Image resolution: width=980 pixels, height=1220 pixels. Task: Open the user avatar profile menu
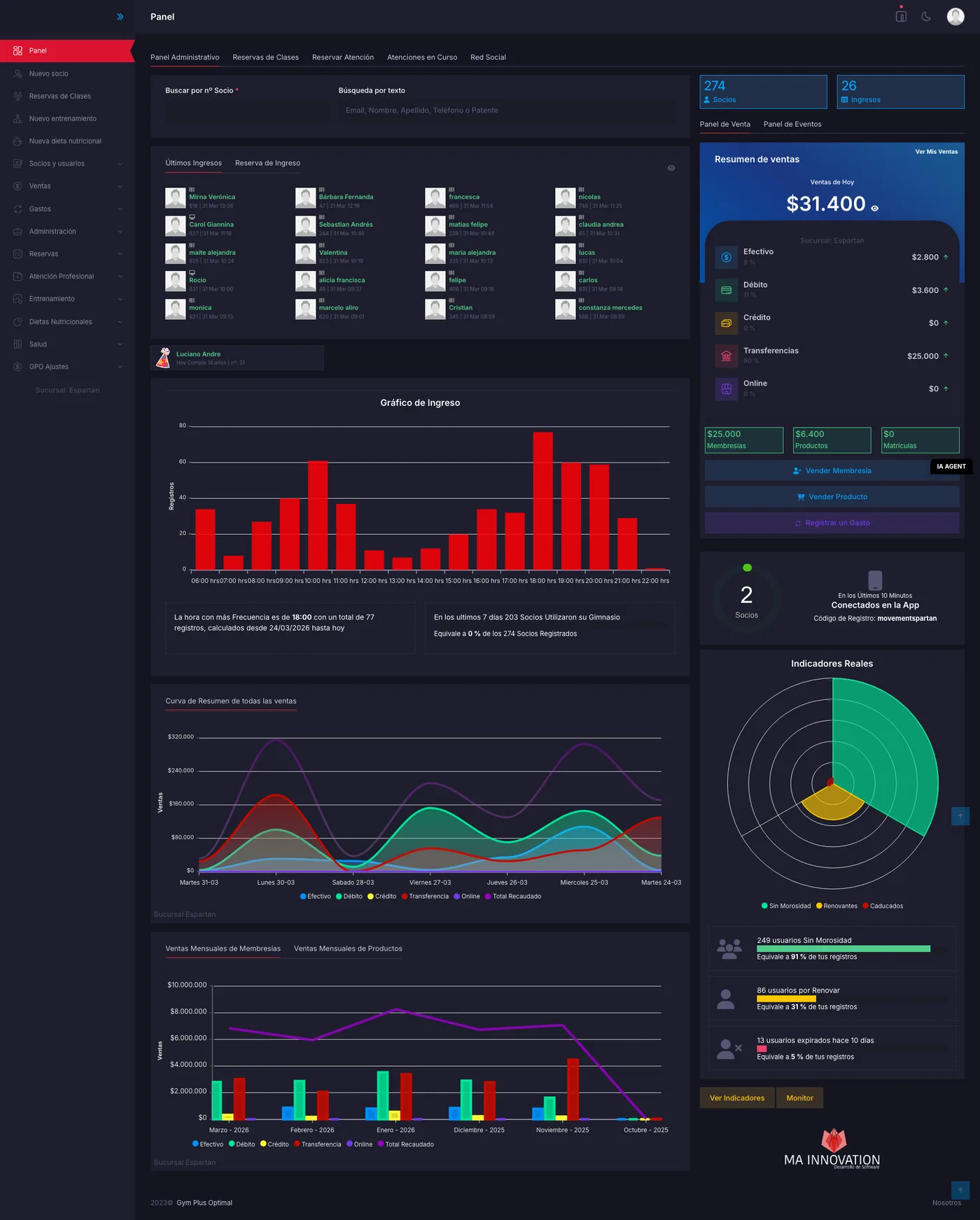coord(955,16)
